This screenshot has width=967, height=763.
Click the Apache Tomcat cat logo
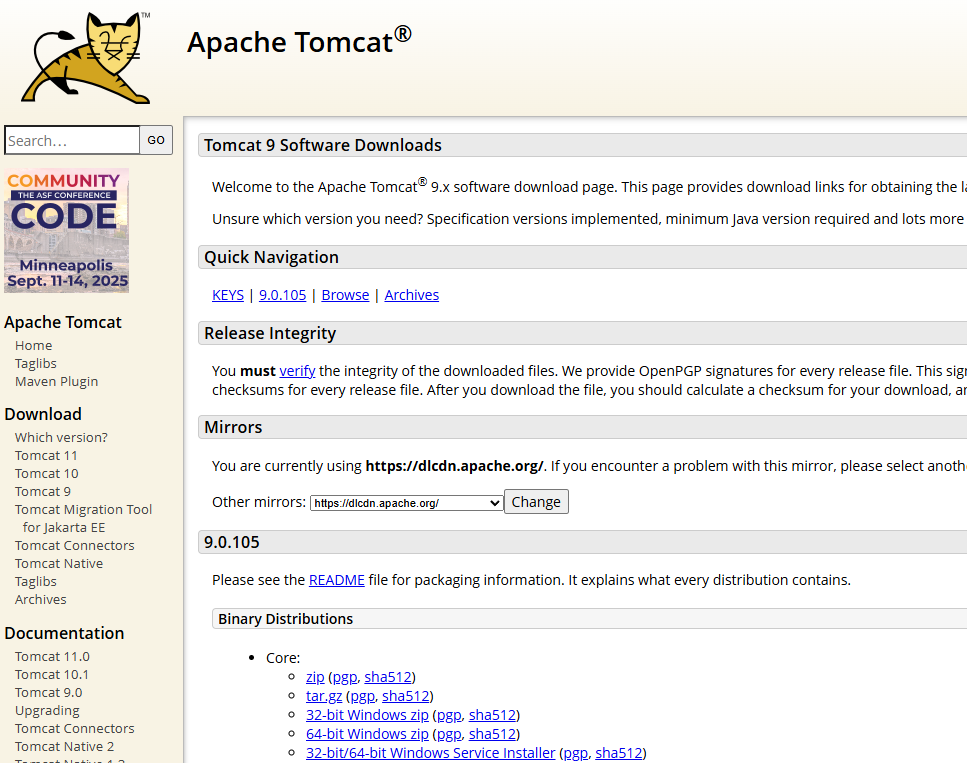point(86,57)
